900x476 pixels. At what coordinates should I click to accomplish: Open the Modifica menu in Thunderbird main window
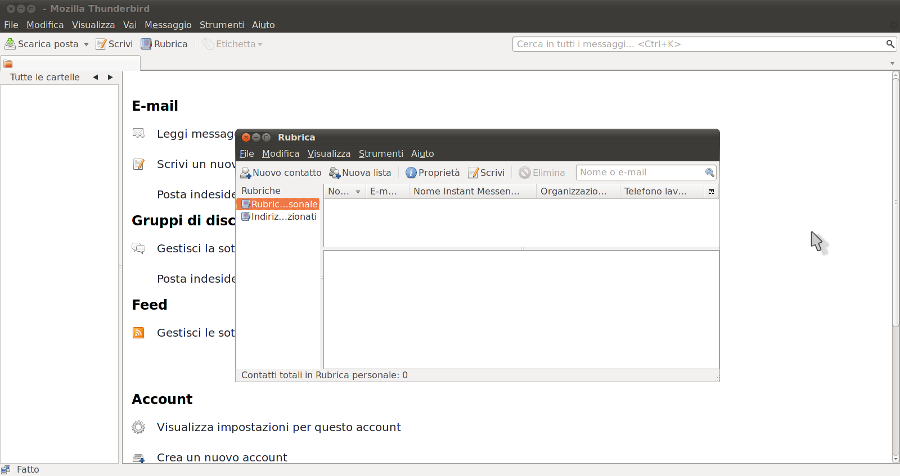[x=45, y=25]
